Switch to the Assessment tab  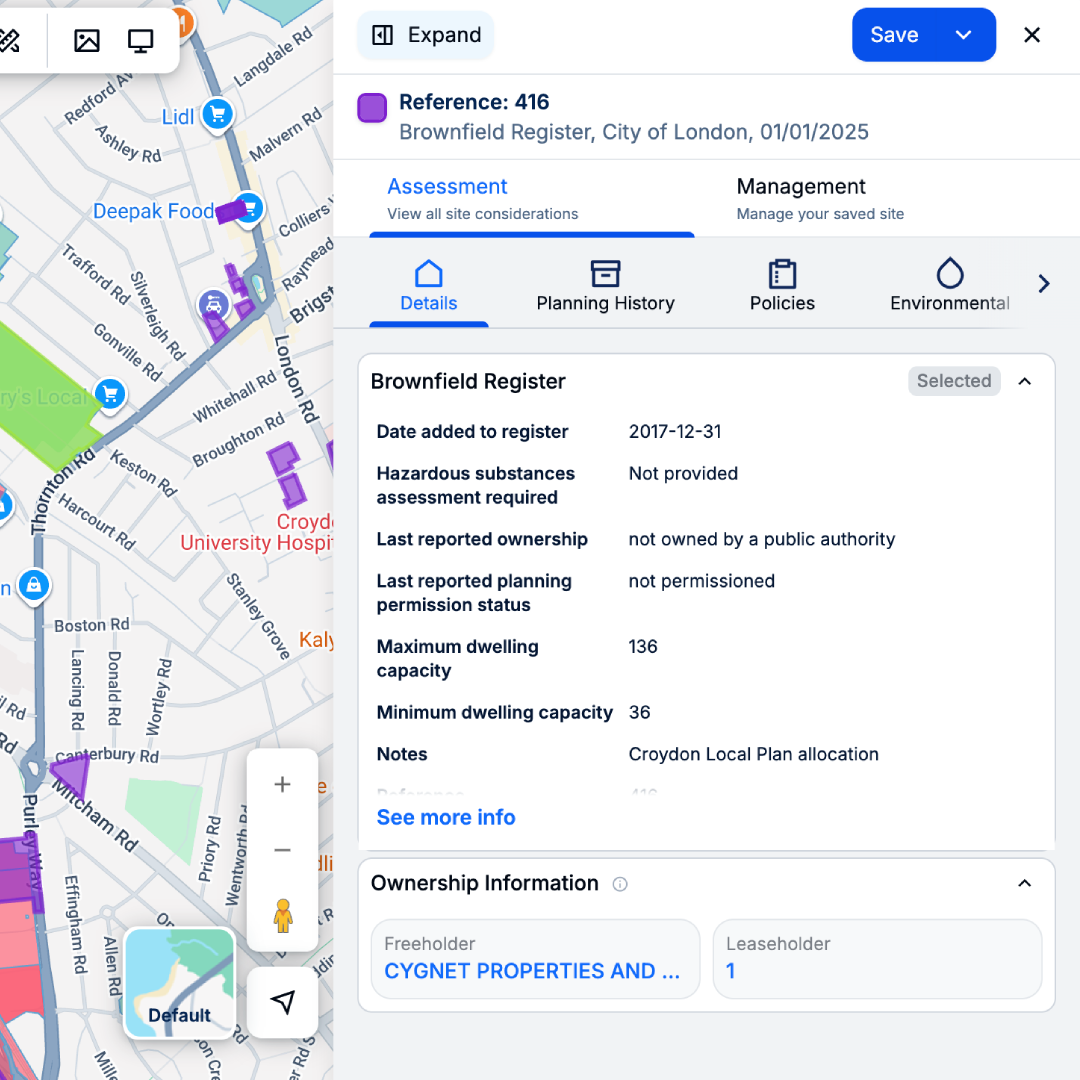tap(532, 200)
